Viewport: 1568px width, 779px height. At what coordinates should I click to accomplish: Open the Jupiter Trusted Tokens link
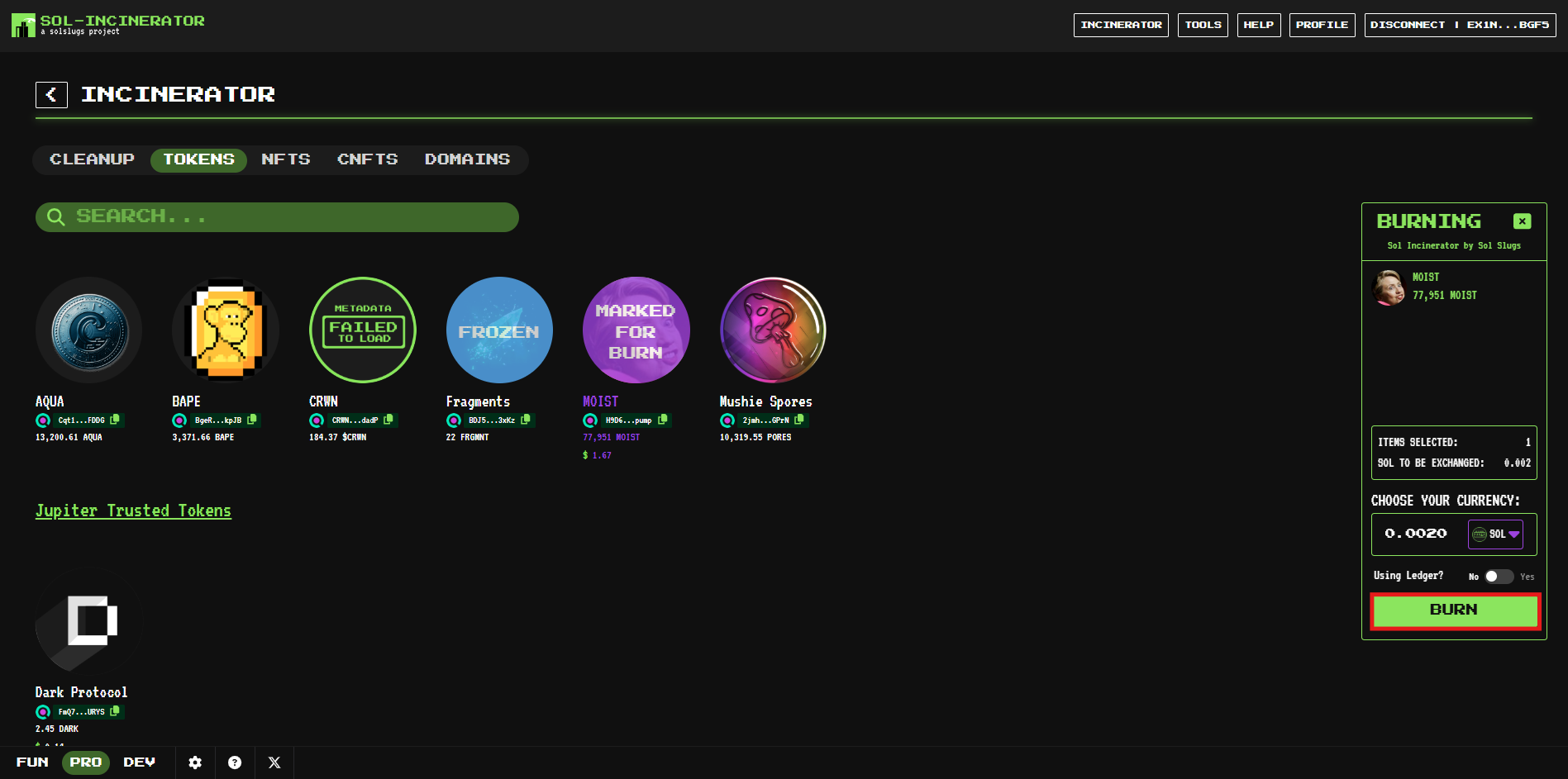(133, 511)
